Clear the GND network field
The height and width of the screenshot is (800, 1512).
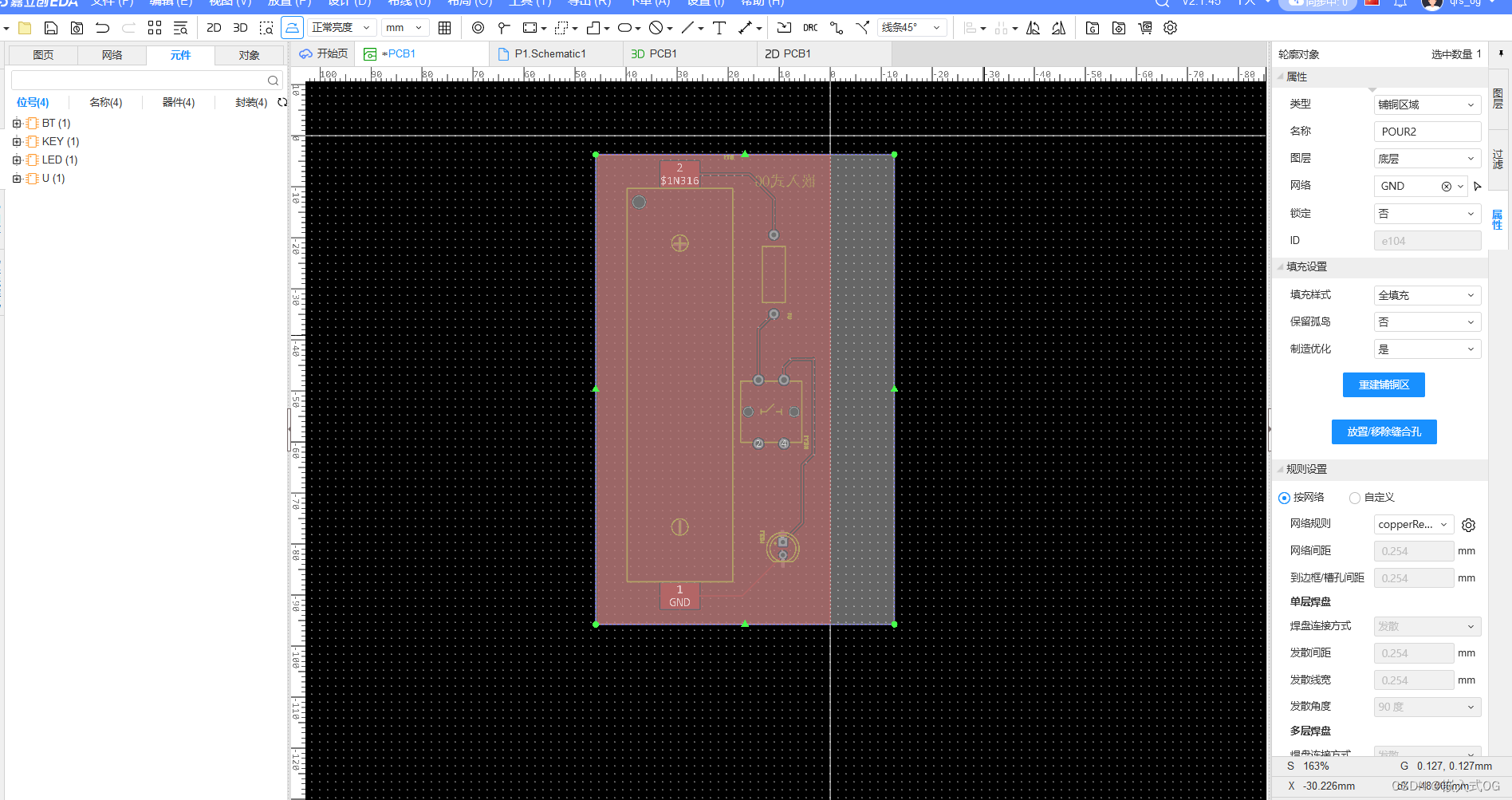1446,187
